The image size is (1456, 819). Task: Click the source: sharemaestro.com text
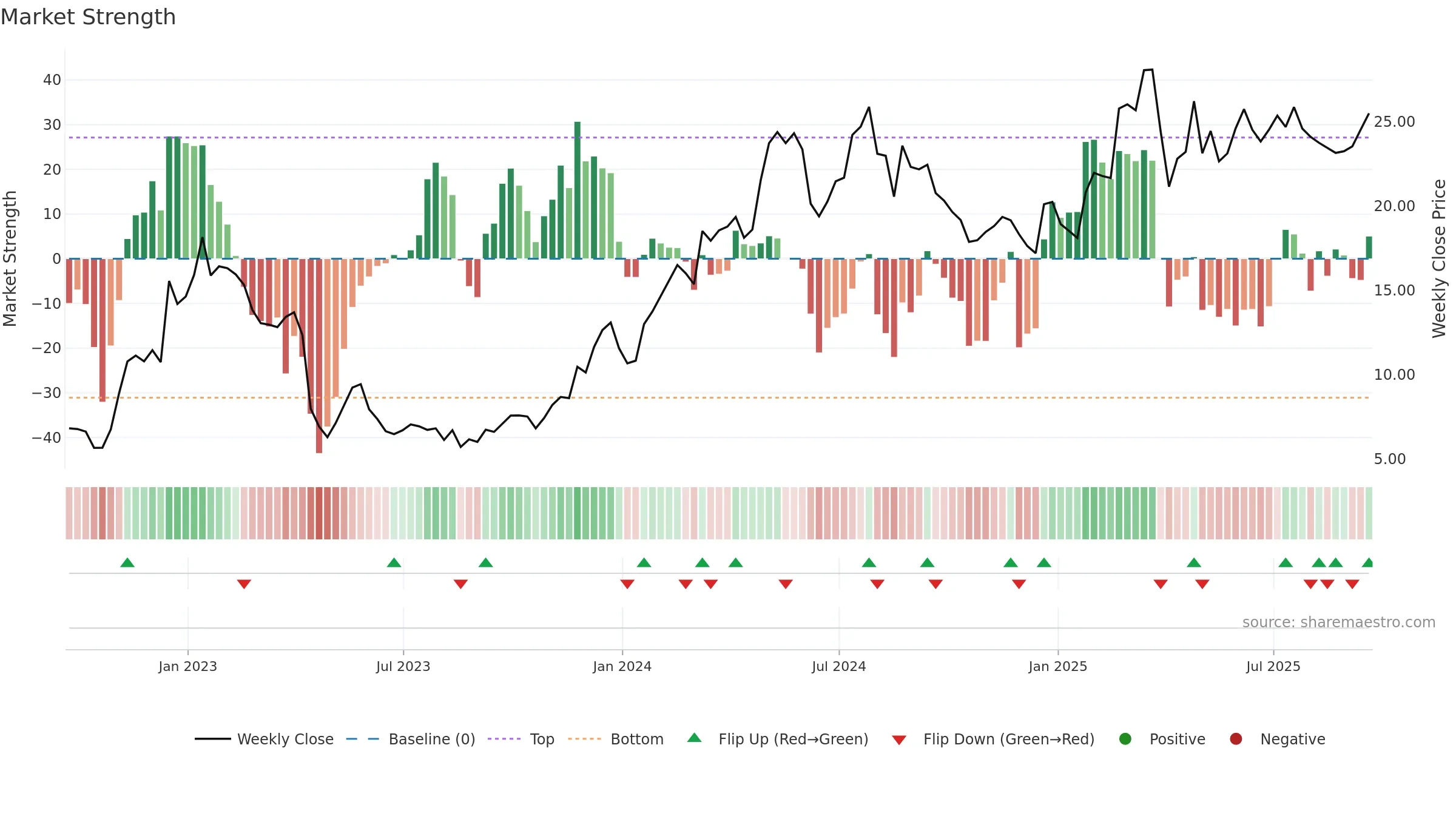[1339, 622]
